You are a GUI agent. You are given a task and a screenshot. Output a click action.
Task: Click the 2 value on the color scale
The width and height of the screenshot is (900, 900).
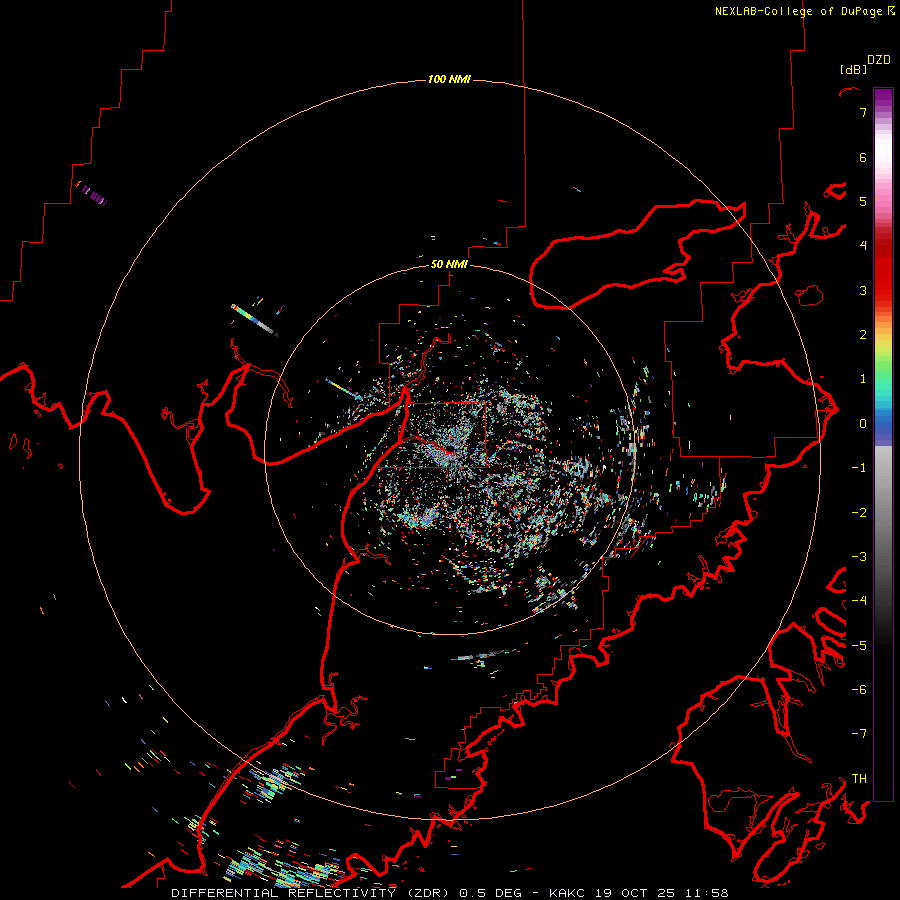[x=863, y=335]
